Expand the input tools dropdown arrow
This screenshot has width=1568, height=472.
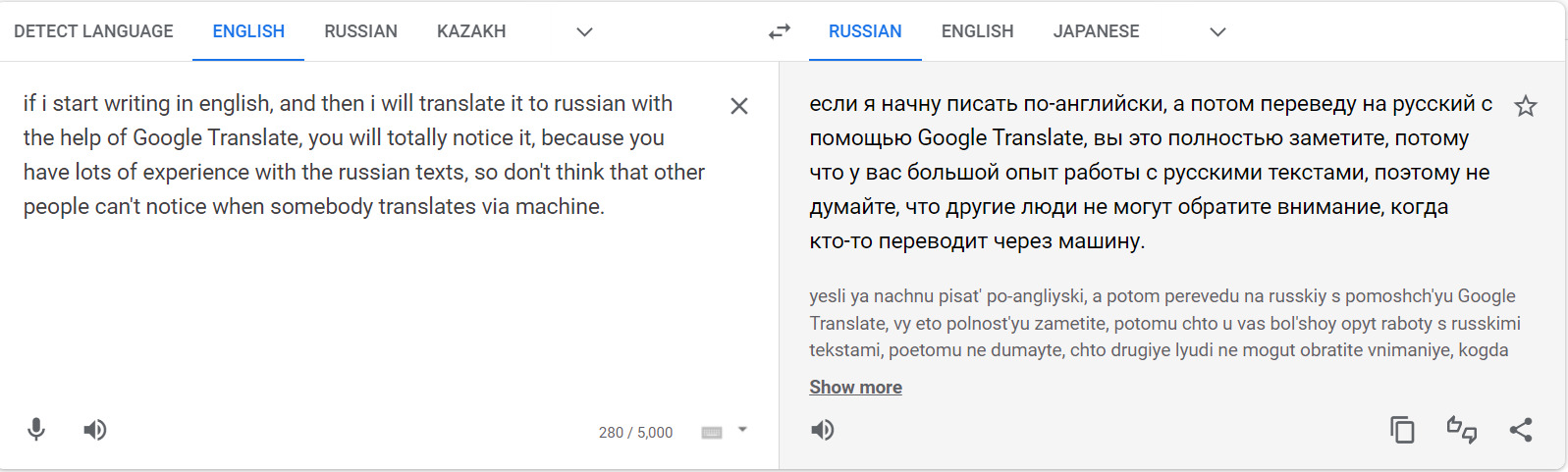pos(743,430)
